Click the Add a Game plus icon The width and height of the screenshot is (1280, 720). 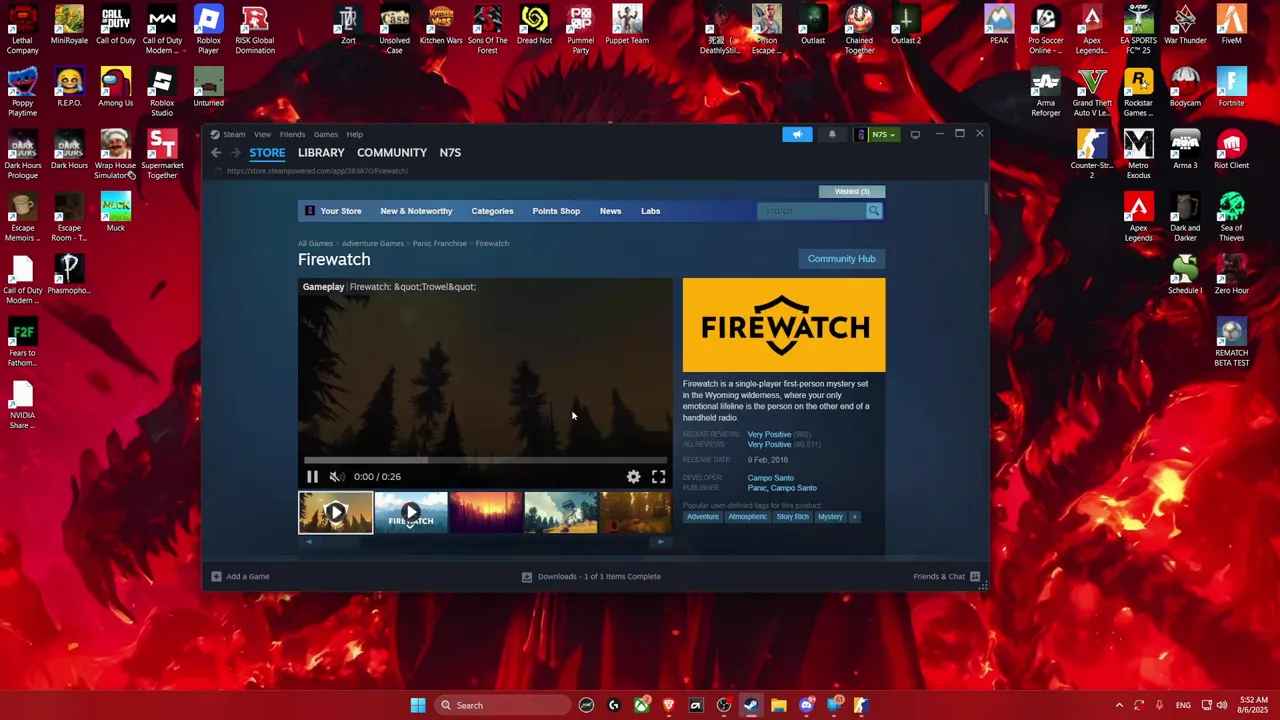(x=216, y=577)
